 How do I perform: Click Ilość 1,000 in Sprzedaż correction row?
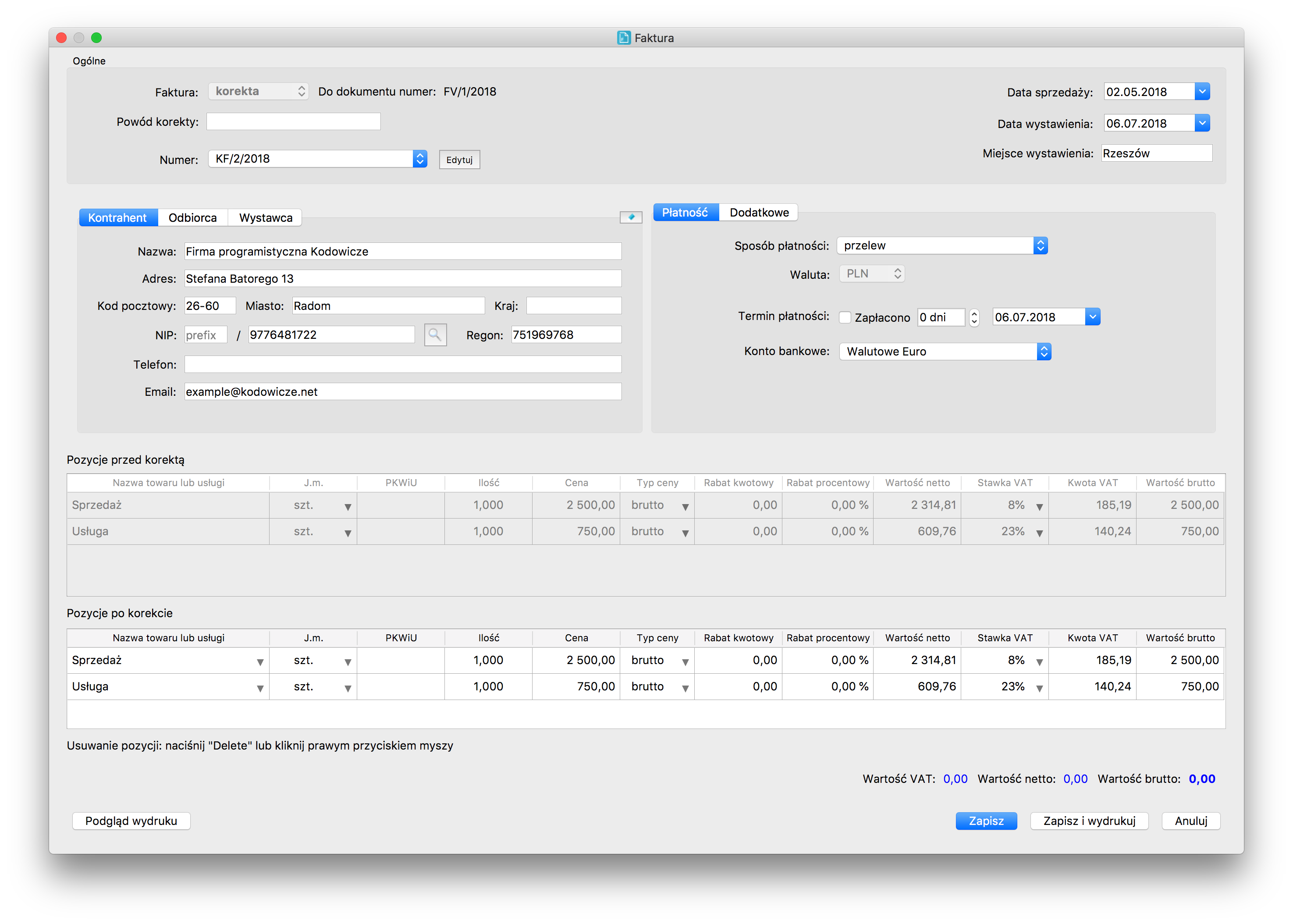click(488, 661)
